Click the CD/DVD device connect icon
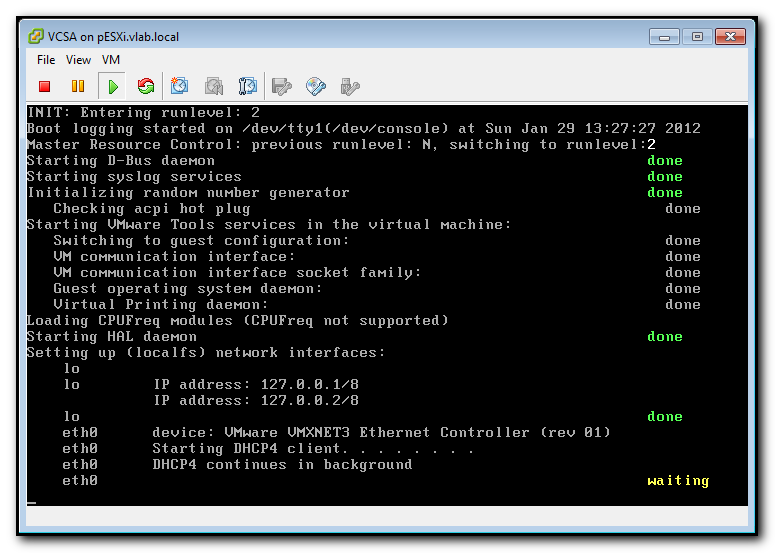 (x=316, y=86)
